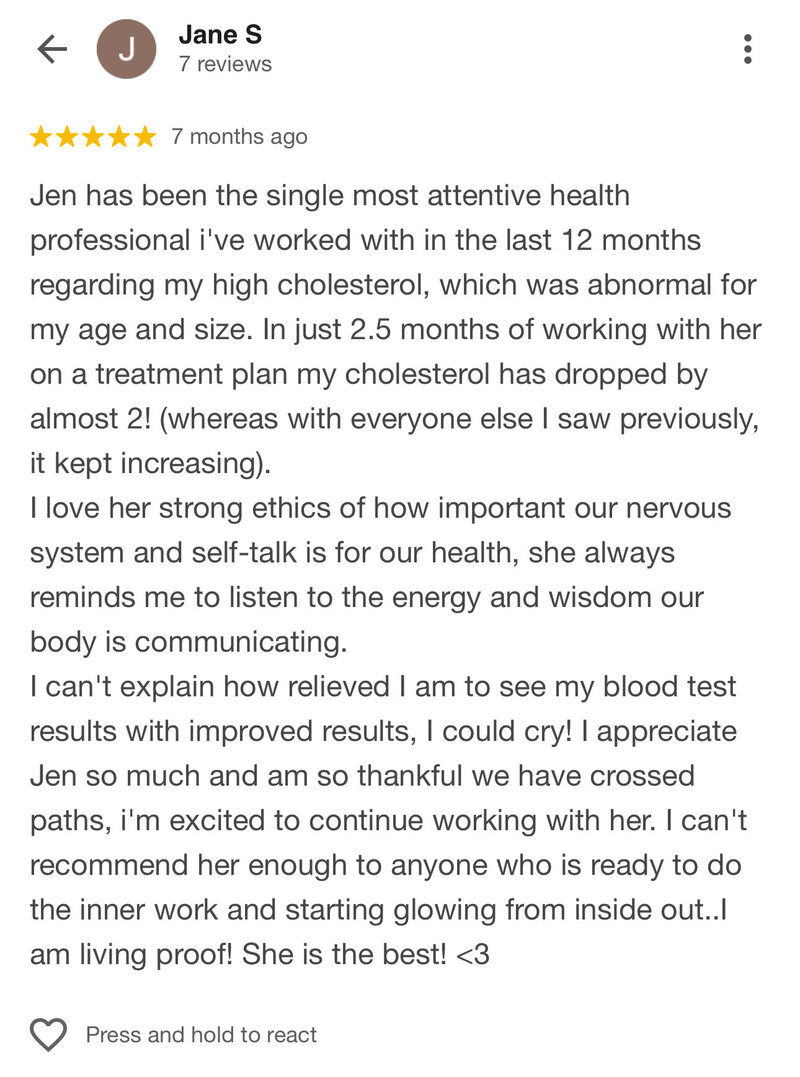Click the second yellow rating star
Screen dimensions: 800x1077
tap(67, 137)
